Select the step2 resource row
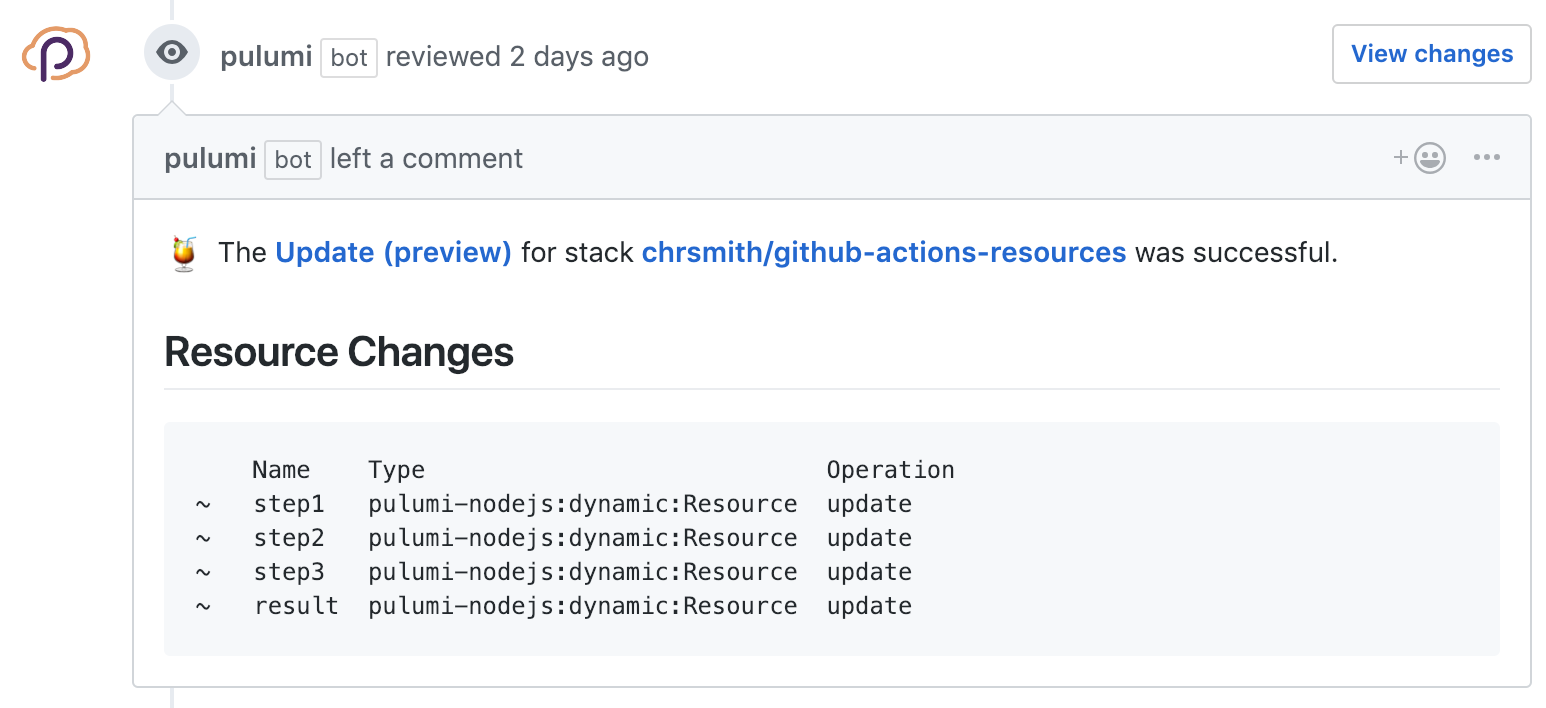1546x708 pixels. (x=289, y=538)
